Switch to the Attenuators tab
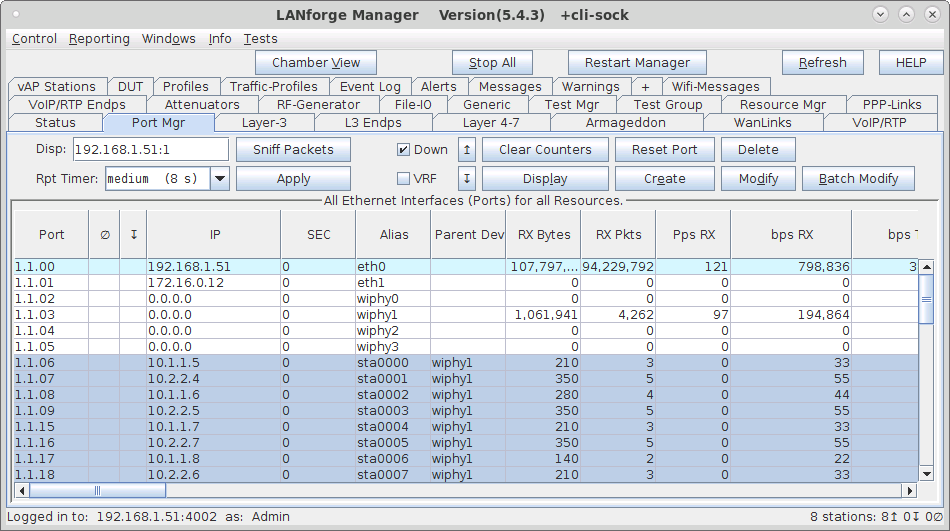Image resolution: width=950 pixels, height=531 pixels. [202, 104]
